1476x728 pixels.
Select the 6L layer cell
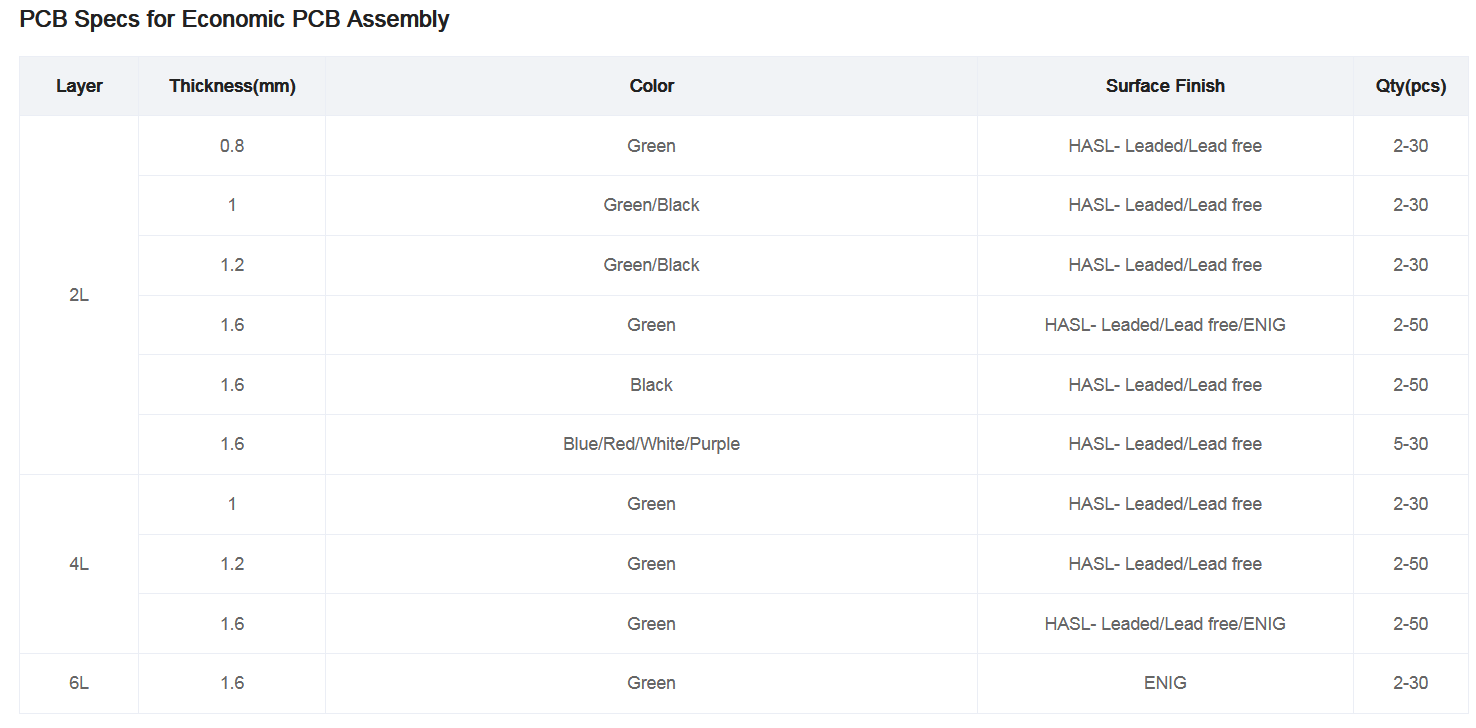[79, 683]
